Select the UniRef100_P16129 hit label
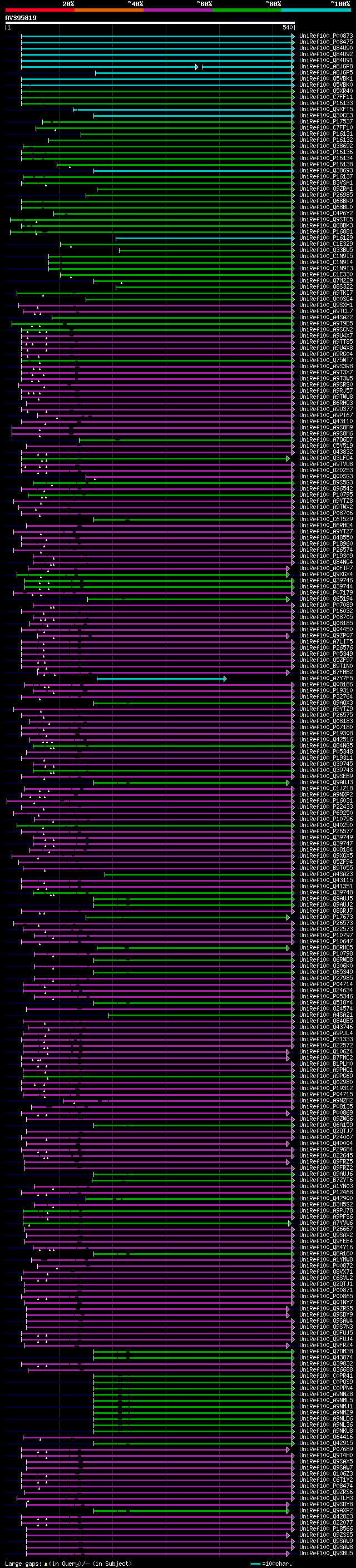The height and width of the screenshot is (1568, 356). [326, 238]
